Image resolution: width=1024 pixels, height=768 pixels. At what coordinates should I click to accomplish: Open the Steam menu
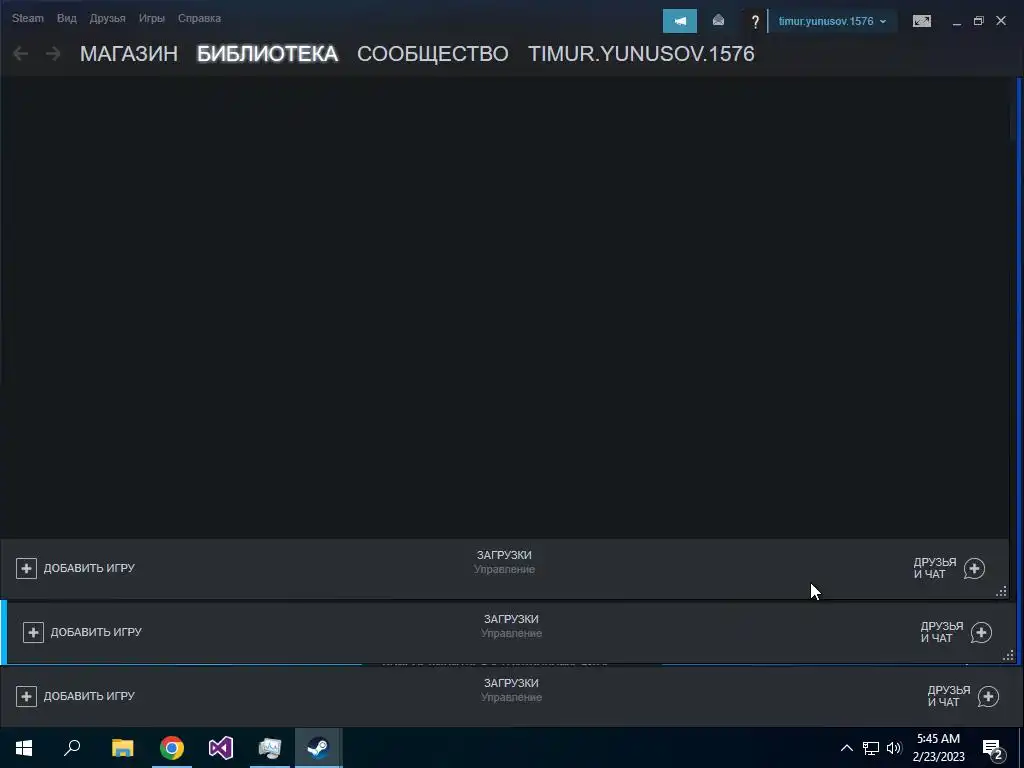(27, 18)
